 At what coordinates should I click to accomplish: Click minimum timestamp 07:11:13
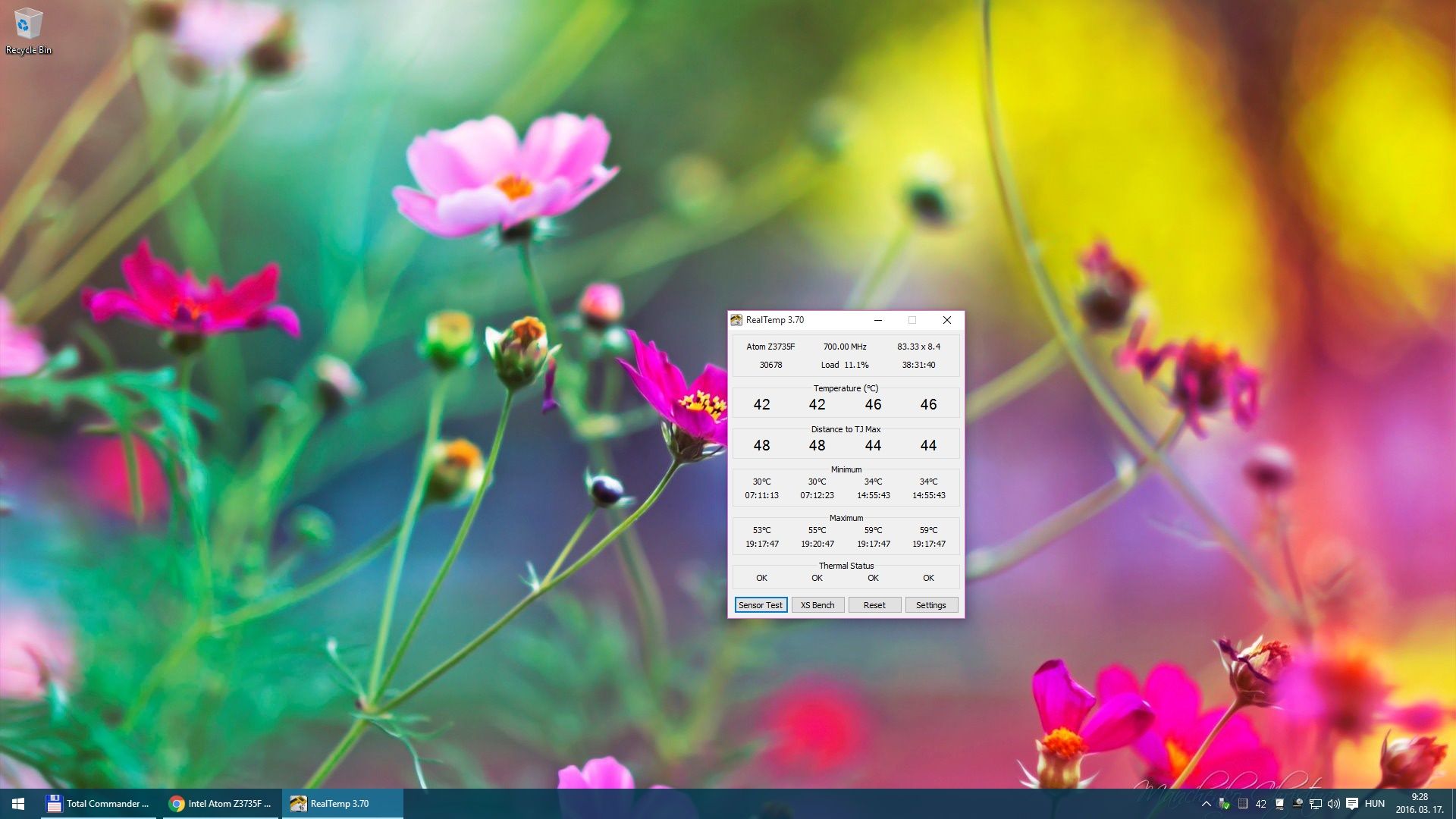[761, 495]
